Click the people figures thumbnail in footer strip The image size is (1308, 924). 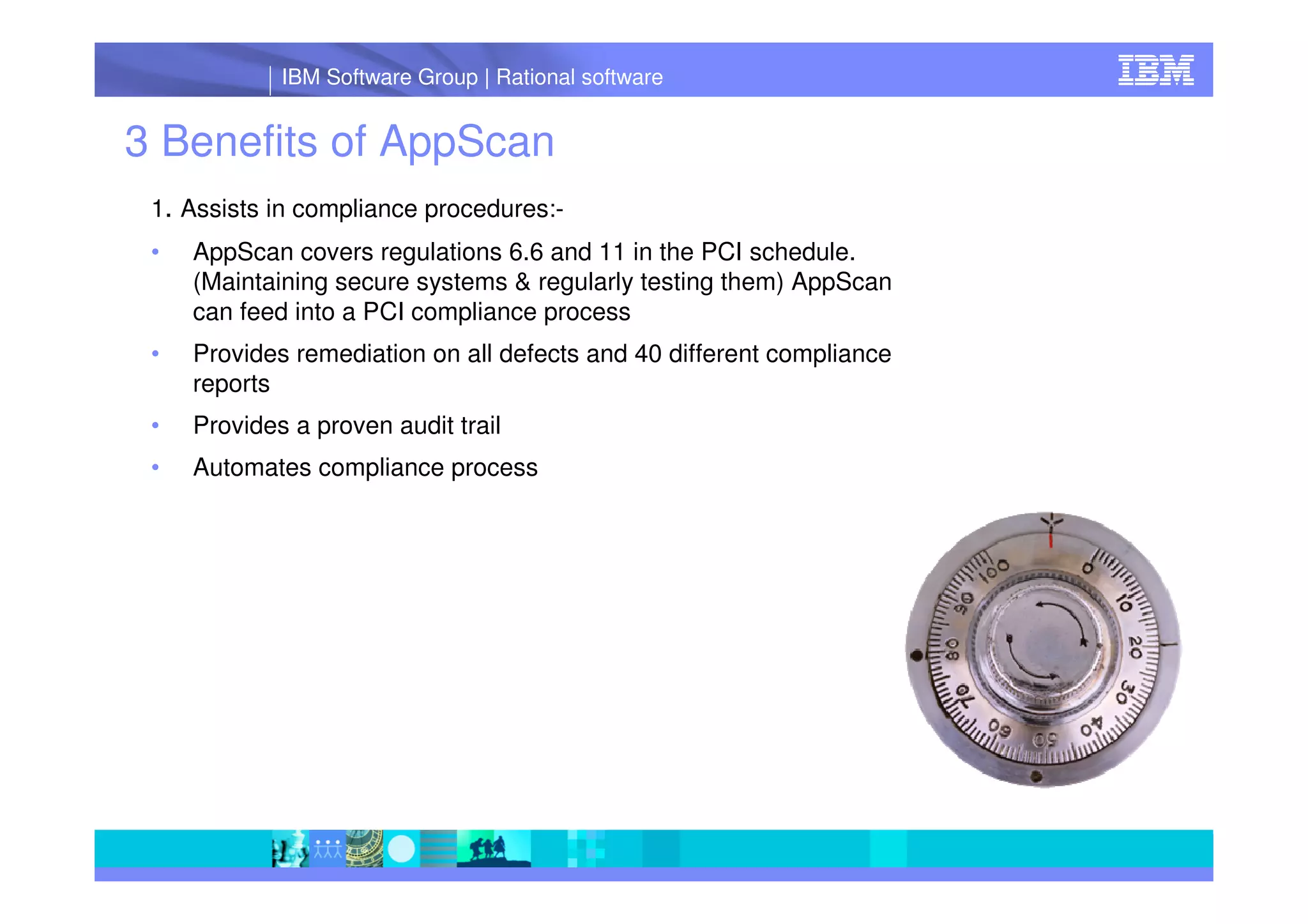click(328, 849)
